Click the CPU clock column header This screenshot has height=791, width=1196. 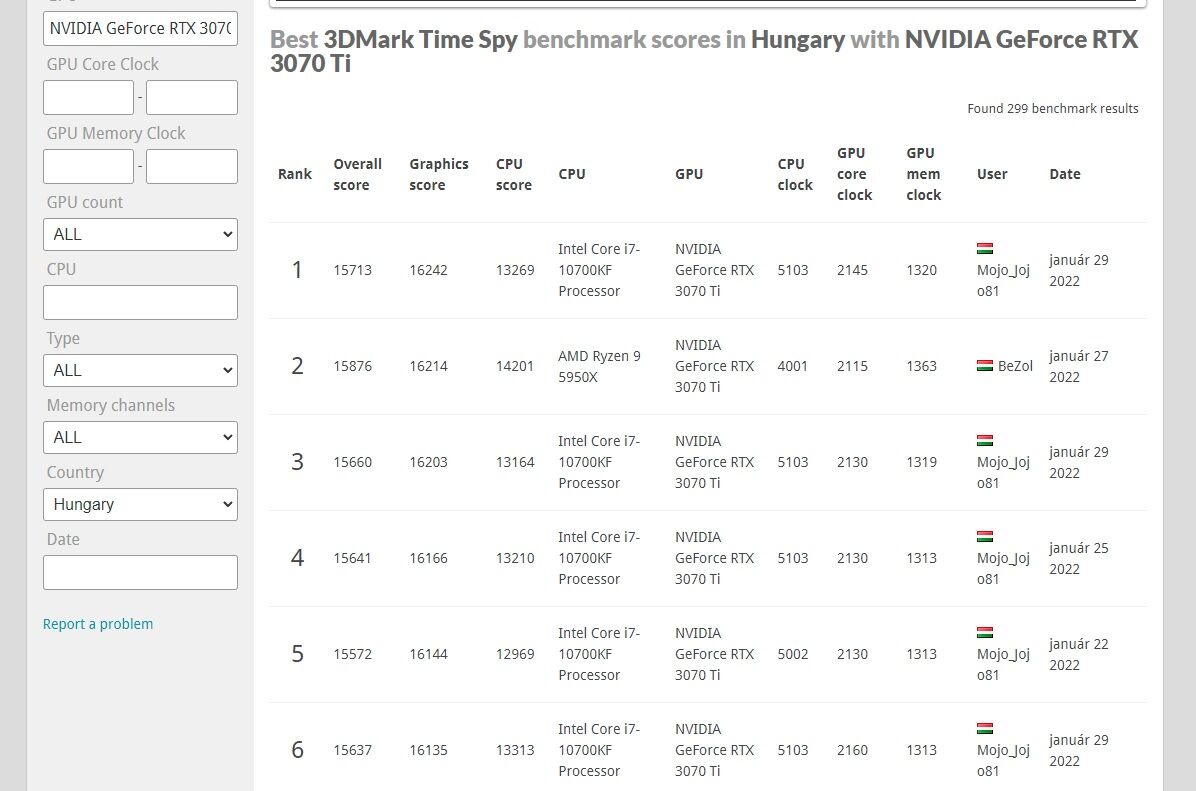(795, 174)
